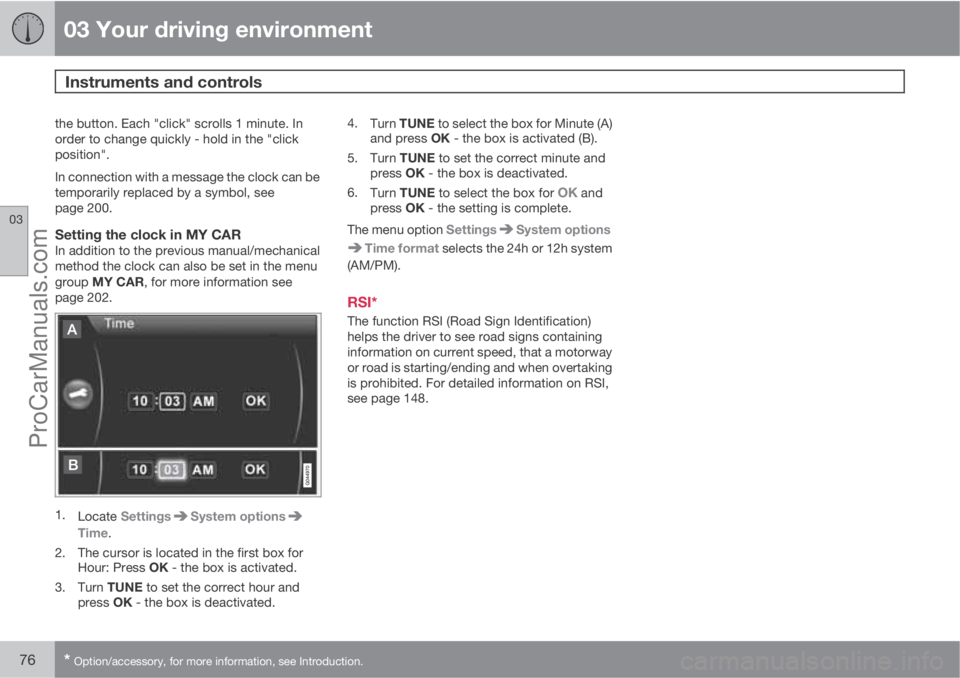
Task: Click the footnote 'Option/accessory, for more information'
Action: [212, 661]
